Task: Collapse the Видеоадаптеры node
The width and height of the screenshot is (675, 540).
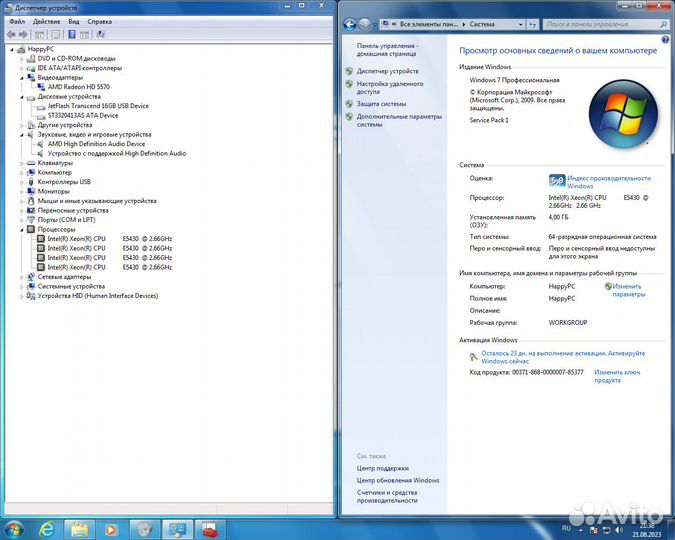Action: pos(22,78)
